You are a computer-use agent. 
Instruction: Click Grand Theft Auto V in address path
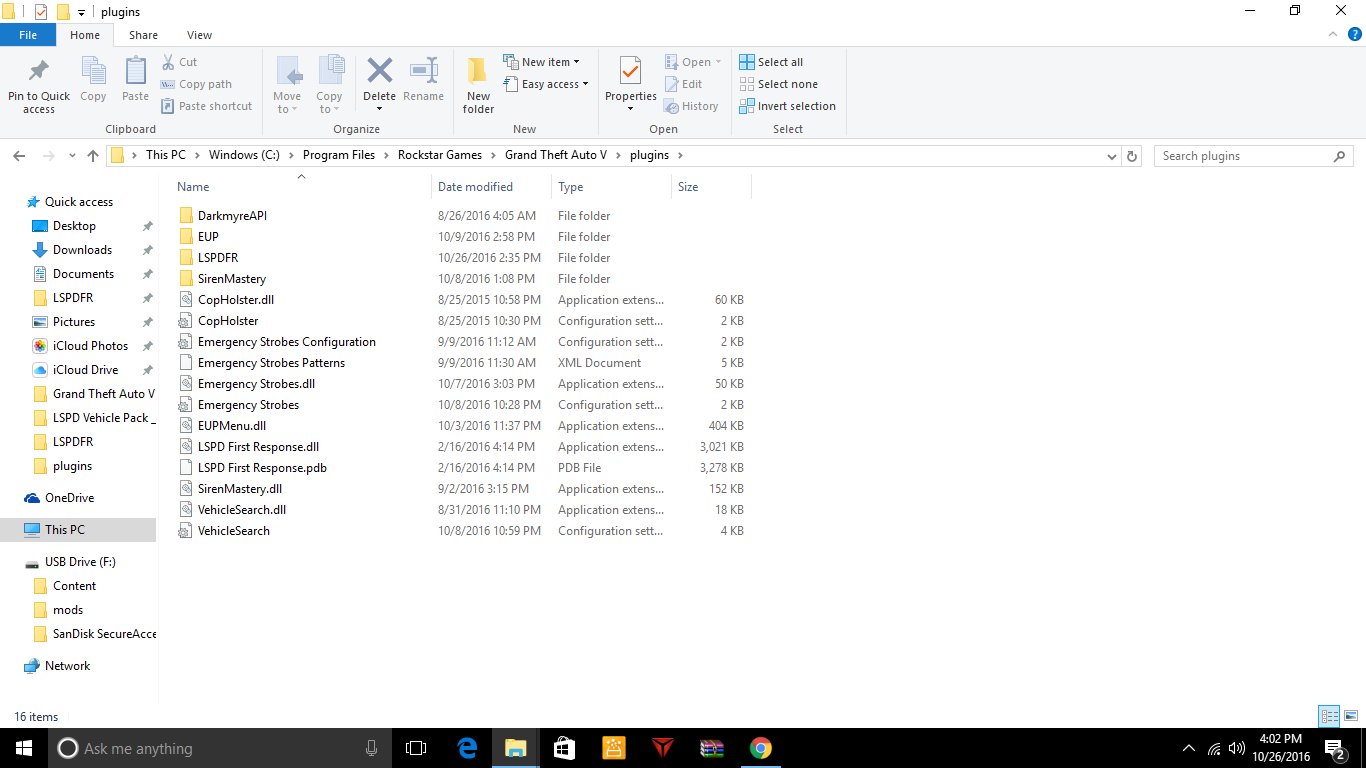point(558,155)
